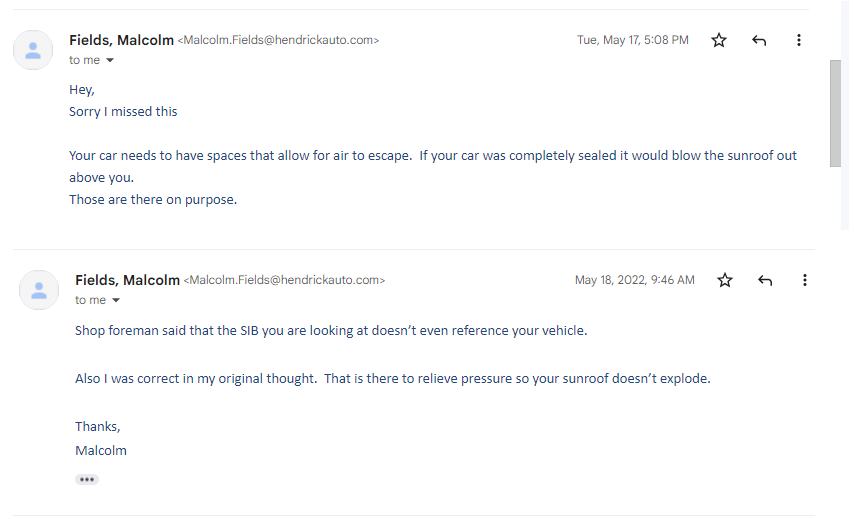Click sender name on the May 17 email
Image resolution: width=854 pixels, height=519 pixels.
click(x=121, y=40)
